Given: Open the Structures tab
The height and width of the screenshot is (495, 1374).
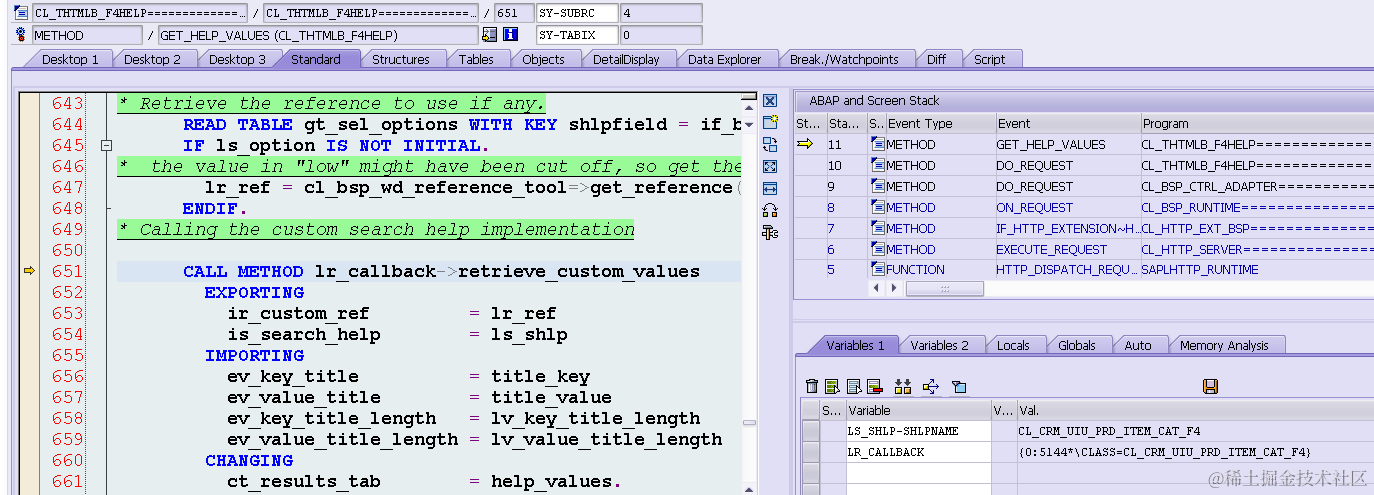Looking at the screenshot, I should (x=400, y=59).
